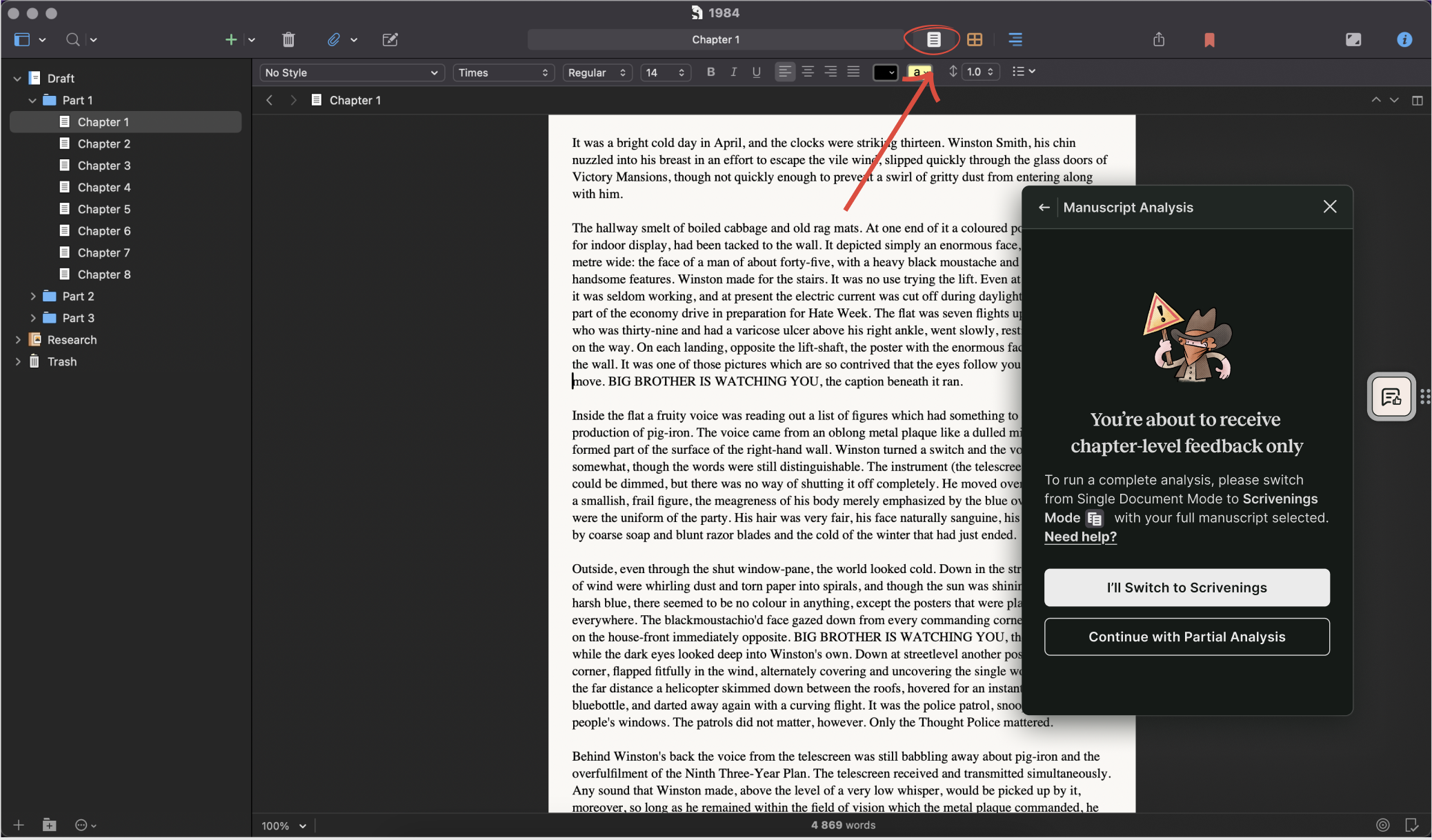Click the Chapter 1 title field in toolbar
This screenshot has width=1432, height=840.
click(x=715, y=39)
